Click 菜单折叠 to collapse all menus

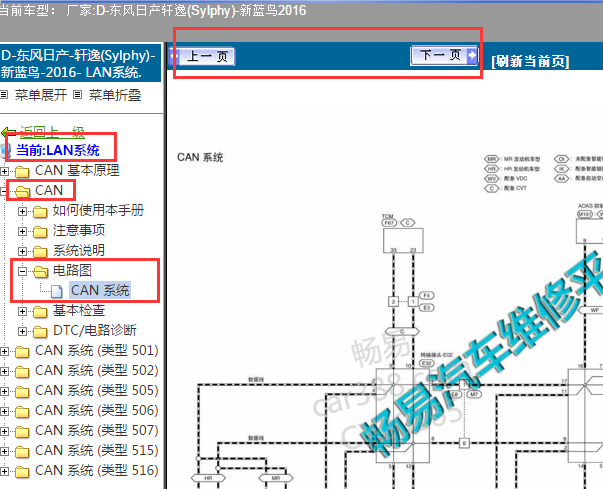[115, 95]
